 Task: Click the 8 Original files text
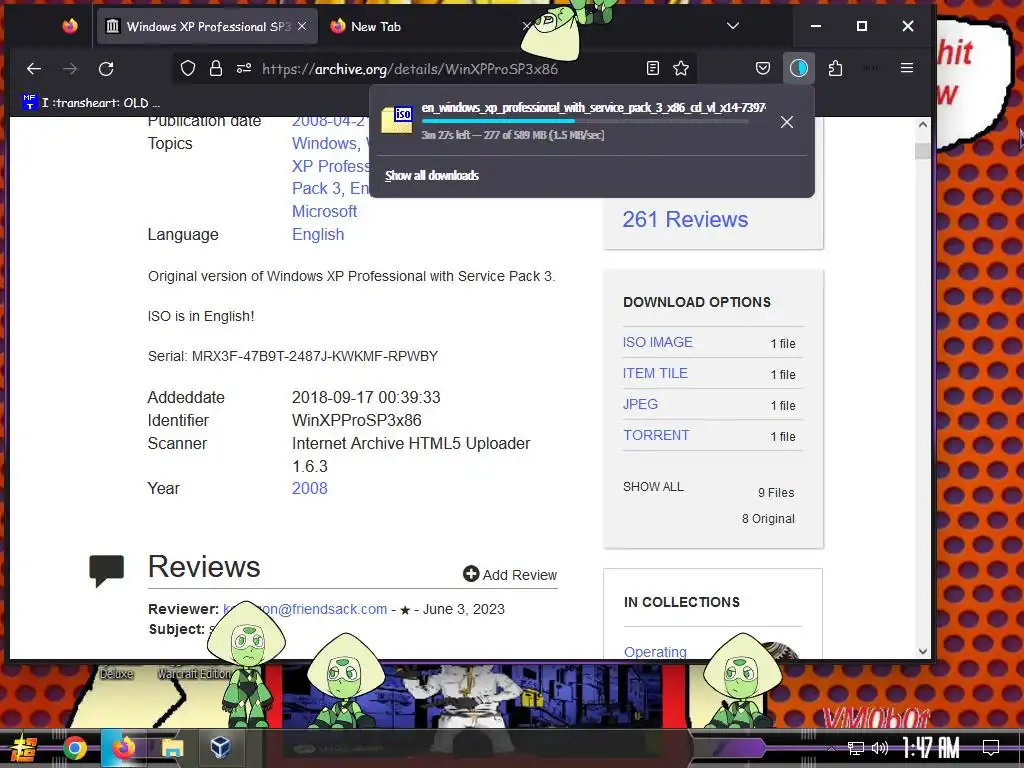pos(768,519)
